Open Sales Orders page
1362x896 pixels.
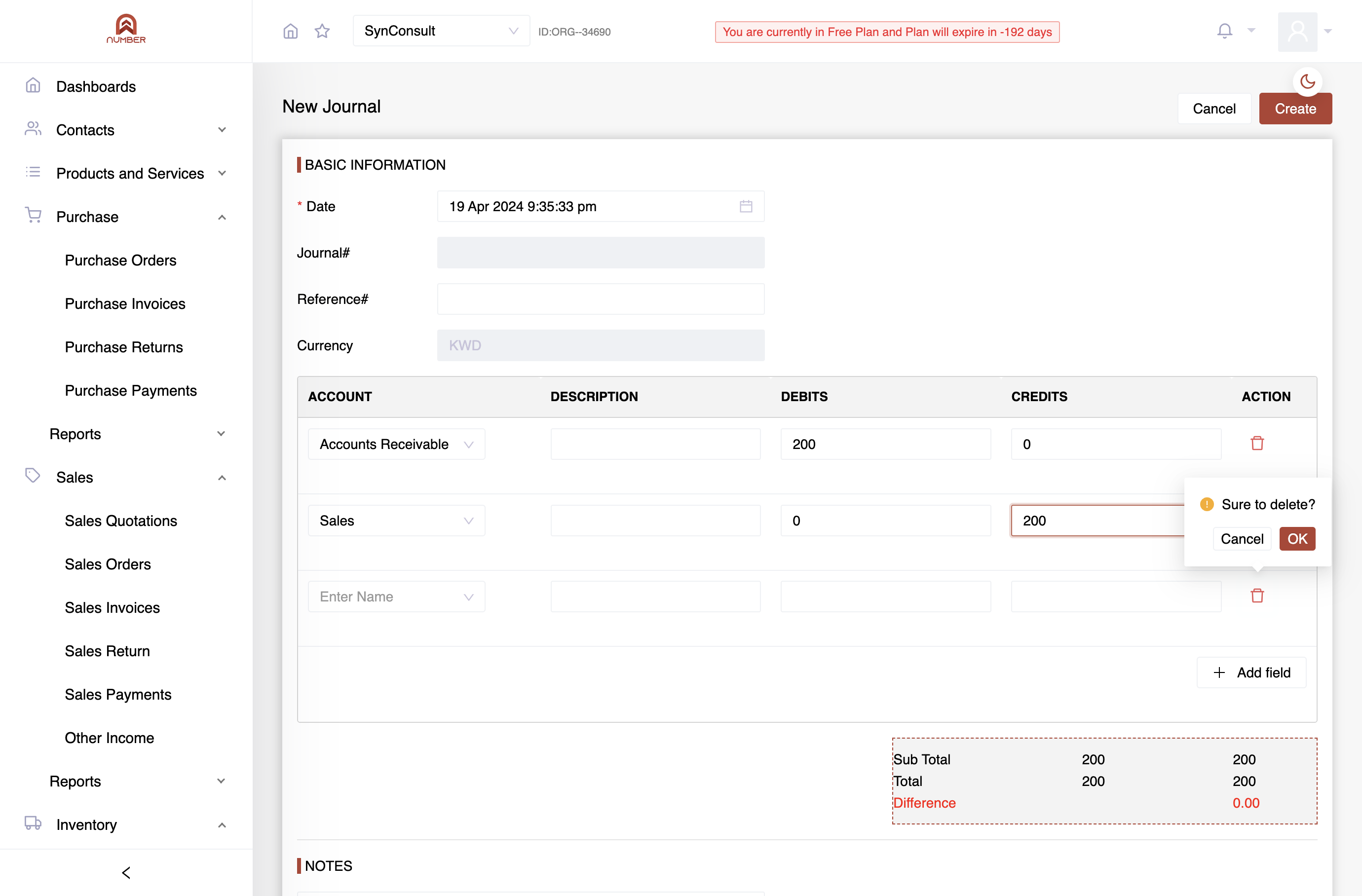click(108, 564)
